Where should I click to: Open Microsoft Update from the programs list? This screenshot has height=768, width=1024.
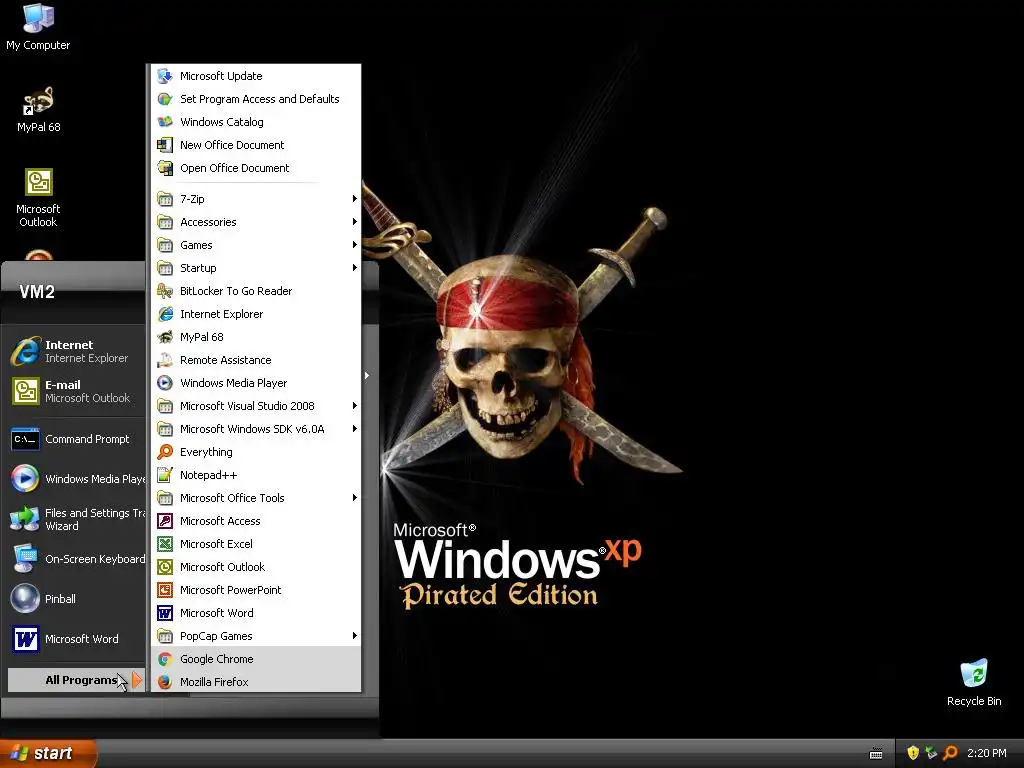pos(256,76)
